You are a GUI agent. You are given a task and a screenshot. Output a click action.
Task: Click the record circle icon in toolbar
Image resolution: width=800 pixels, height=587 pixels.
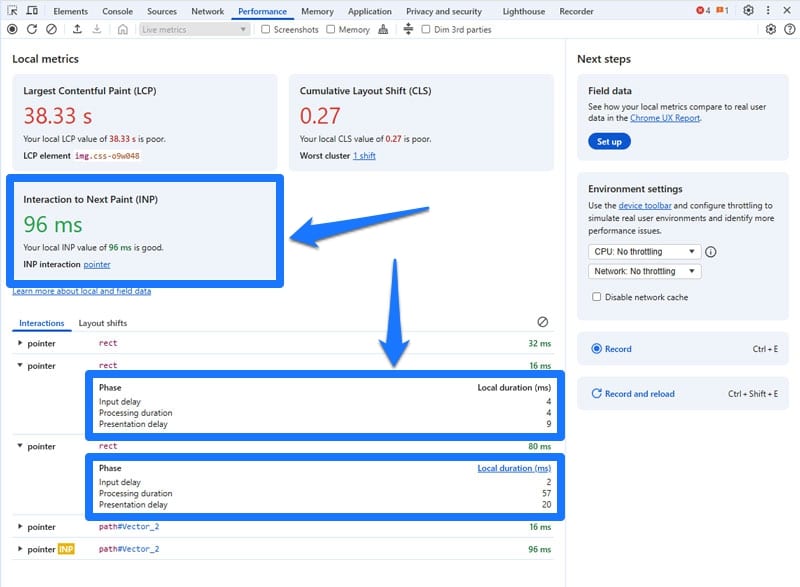tap(12, 30)
